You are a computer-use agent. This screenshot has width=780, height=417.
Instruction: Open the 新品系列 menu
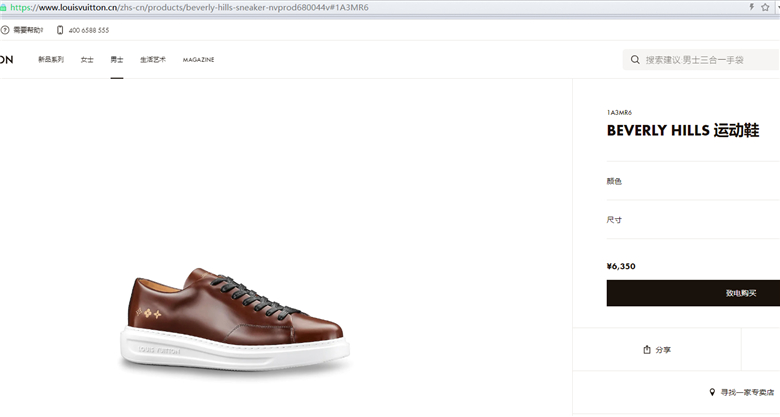point(51,59)
